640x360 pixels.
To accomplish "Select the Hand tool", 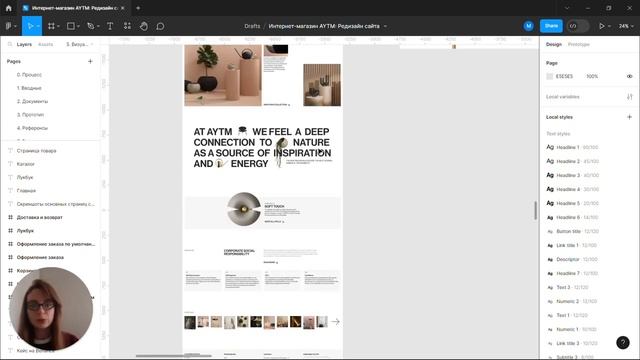I will [x=144, y=26].
